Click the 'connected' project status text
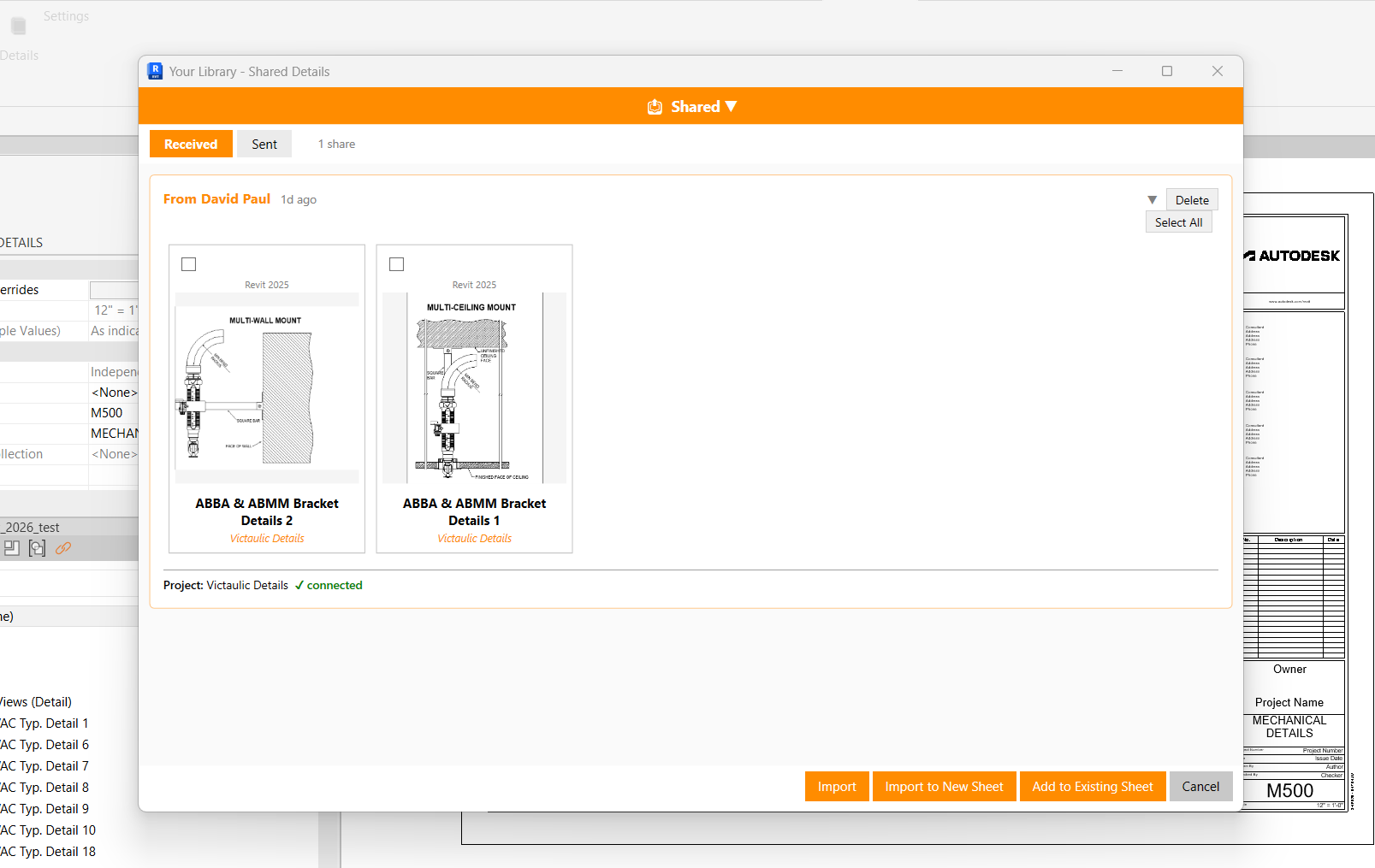 (x=335, y=585)
